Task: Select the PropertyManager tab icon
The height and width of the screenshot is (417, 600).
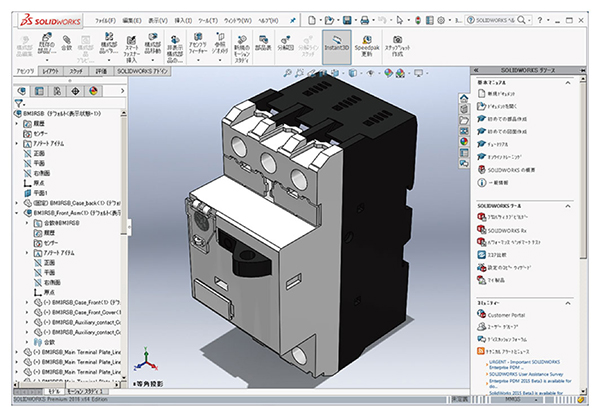Action: pos(39,91)
